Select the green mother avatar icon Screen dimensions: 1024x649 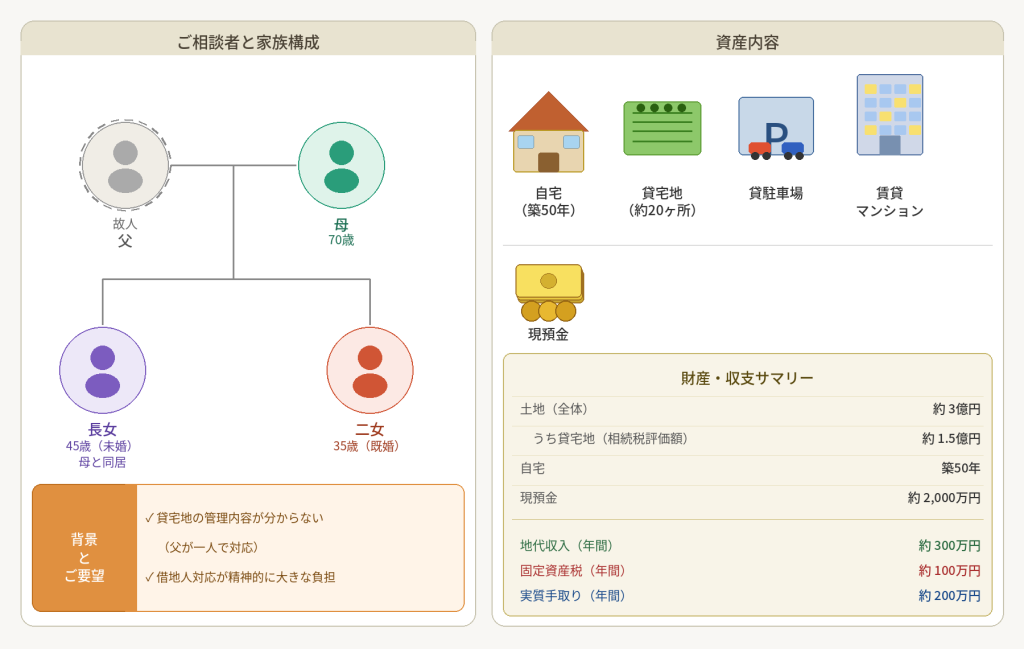(x=341, y=166)
